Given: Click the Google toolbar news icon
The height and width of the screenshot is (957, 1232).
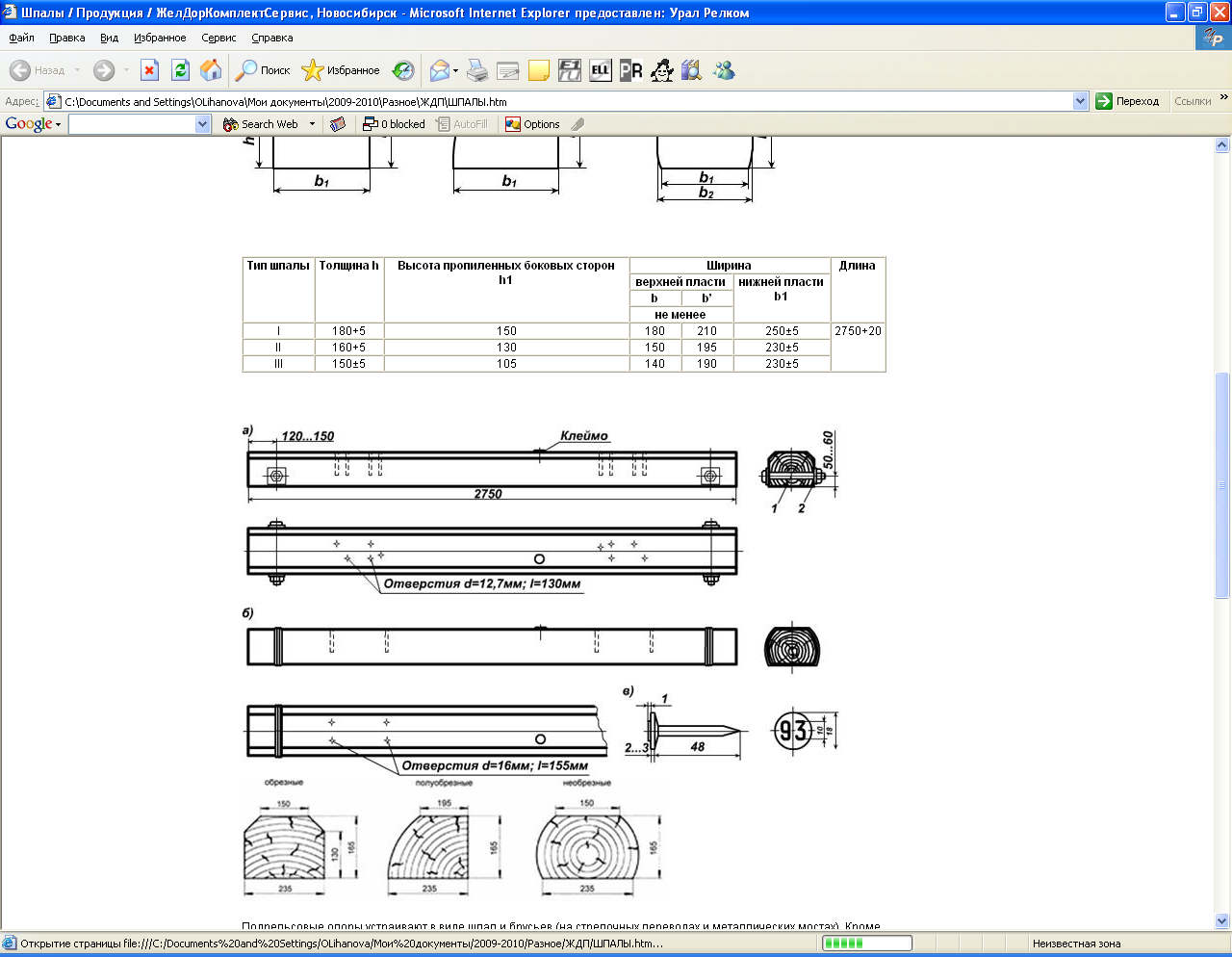Looking at the screenshot, I should point(338,124).
